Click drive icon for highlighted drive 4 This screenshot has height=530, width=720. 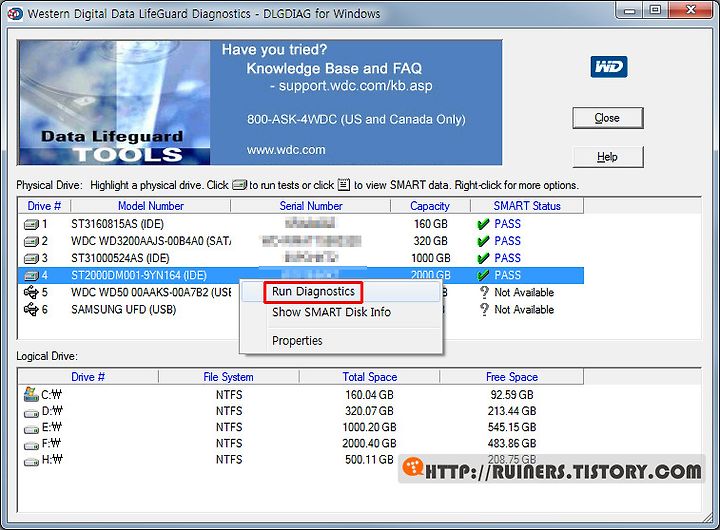point(31,276)
